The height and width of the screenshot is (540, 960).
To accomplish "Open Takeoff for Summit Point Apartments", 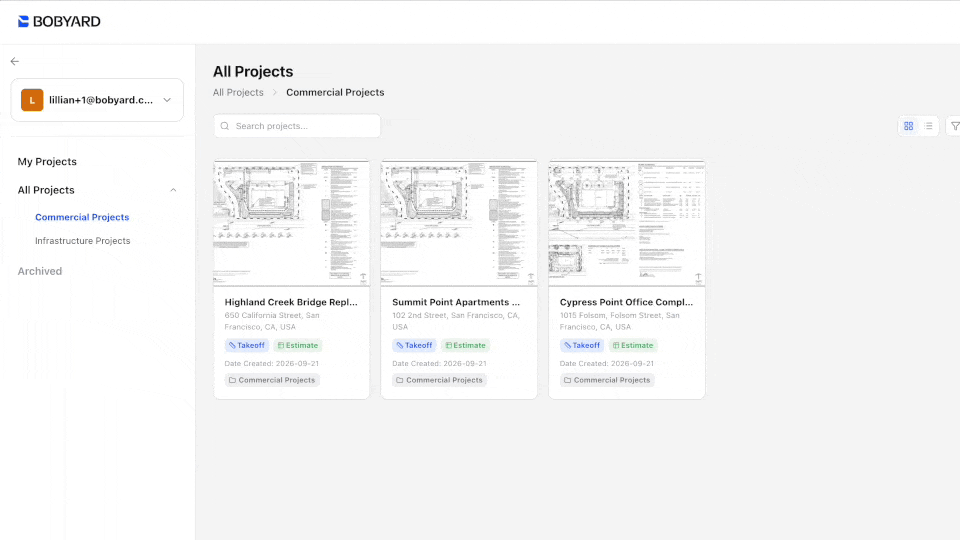I will coord(414,345).
